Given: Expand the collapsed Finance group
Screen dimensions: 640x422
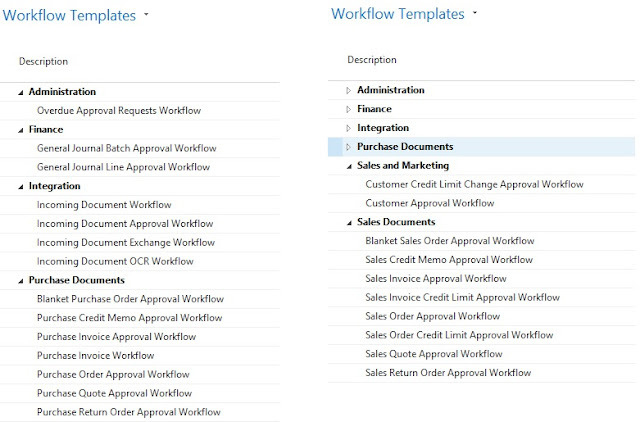Looking at the screenshot, I should pos(349,109).
